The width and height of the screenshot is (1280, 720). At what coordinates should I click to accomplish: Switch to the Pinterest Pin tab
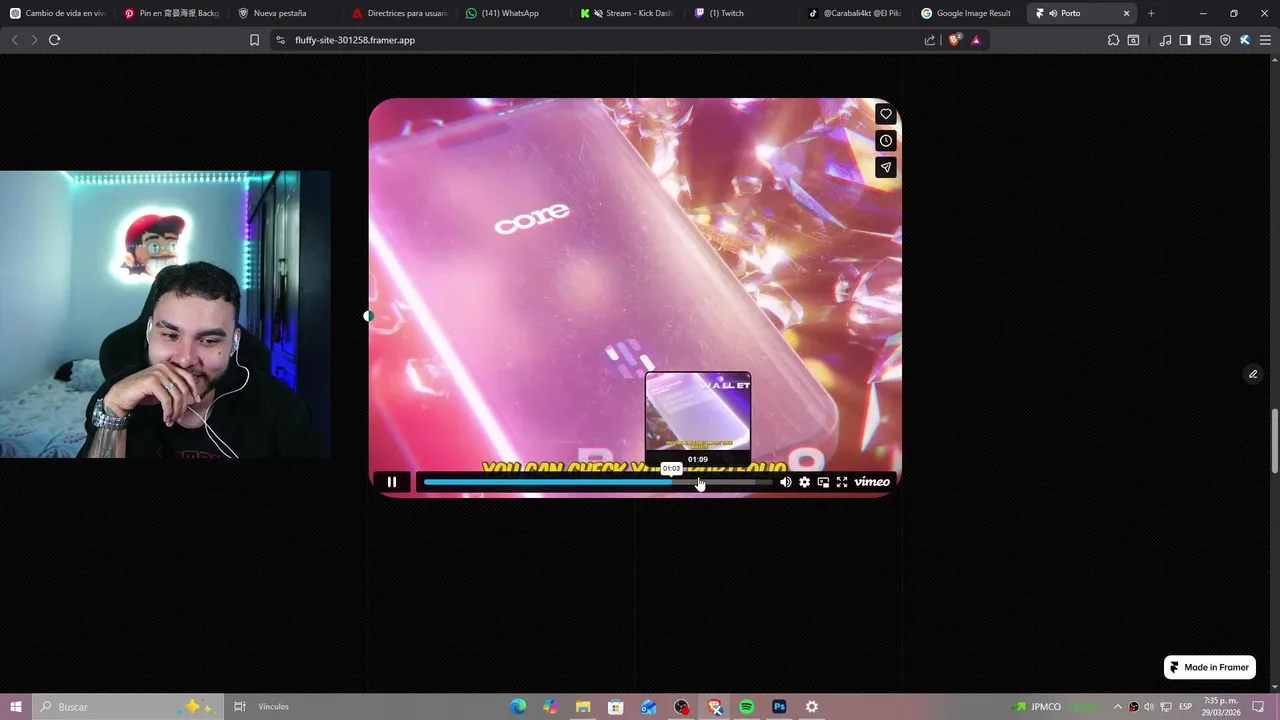coord(172,13)
